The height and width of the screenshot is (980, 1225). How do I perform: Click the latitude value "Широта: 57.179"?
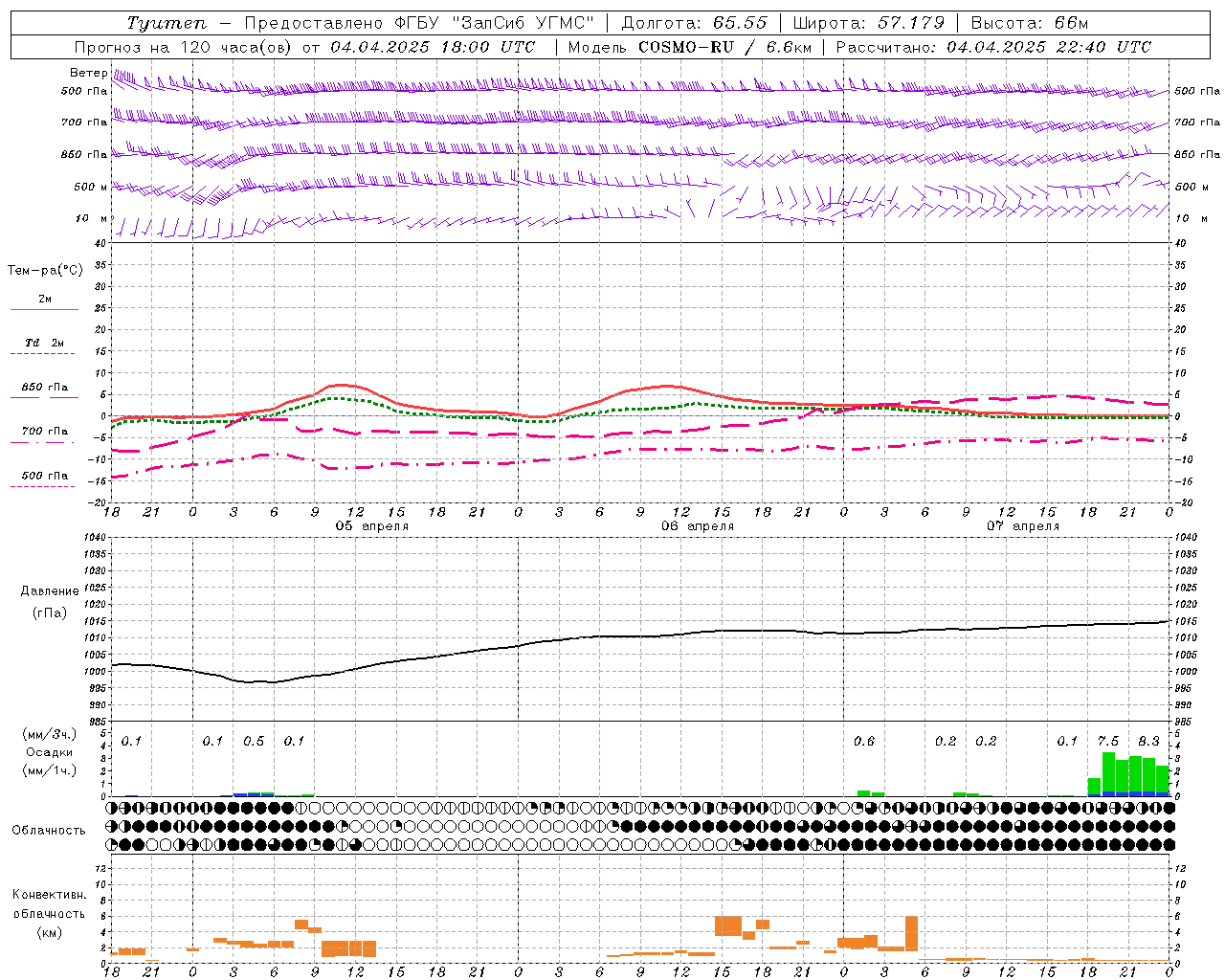coord(870,23)
